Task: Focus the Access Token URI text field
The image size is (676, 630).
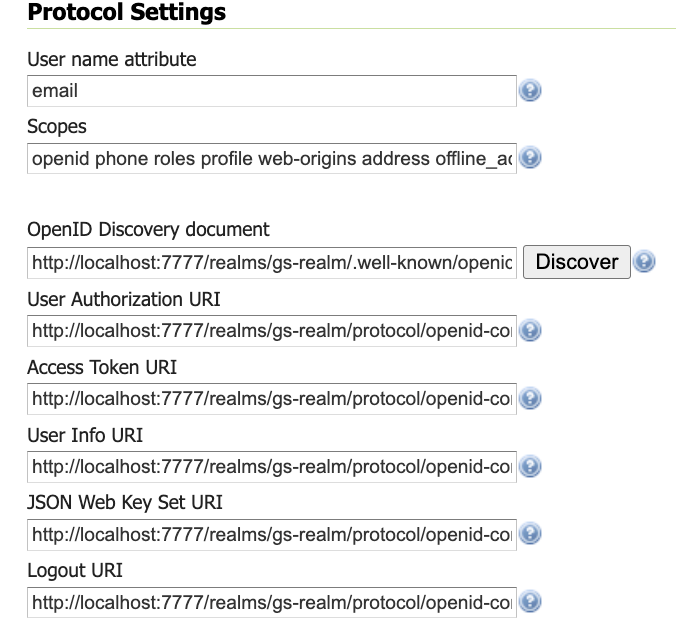Action: pos(272,398)
